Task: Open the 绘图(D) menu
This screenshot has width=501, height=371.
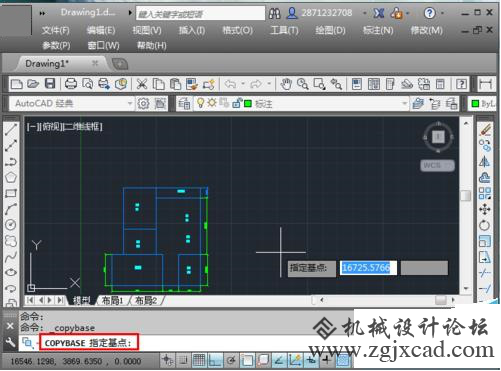Action: tap(330, 31)
